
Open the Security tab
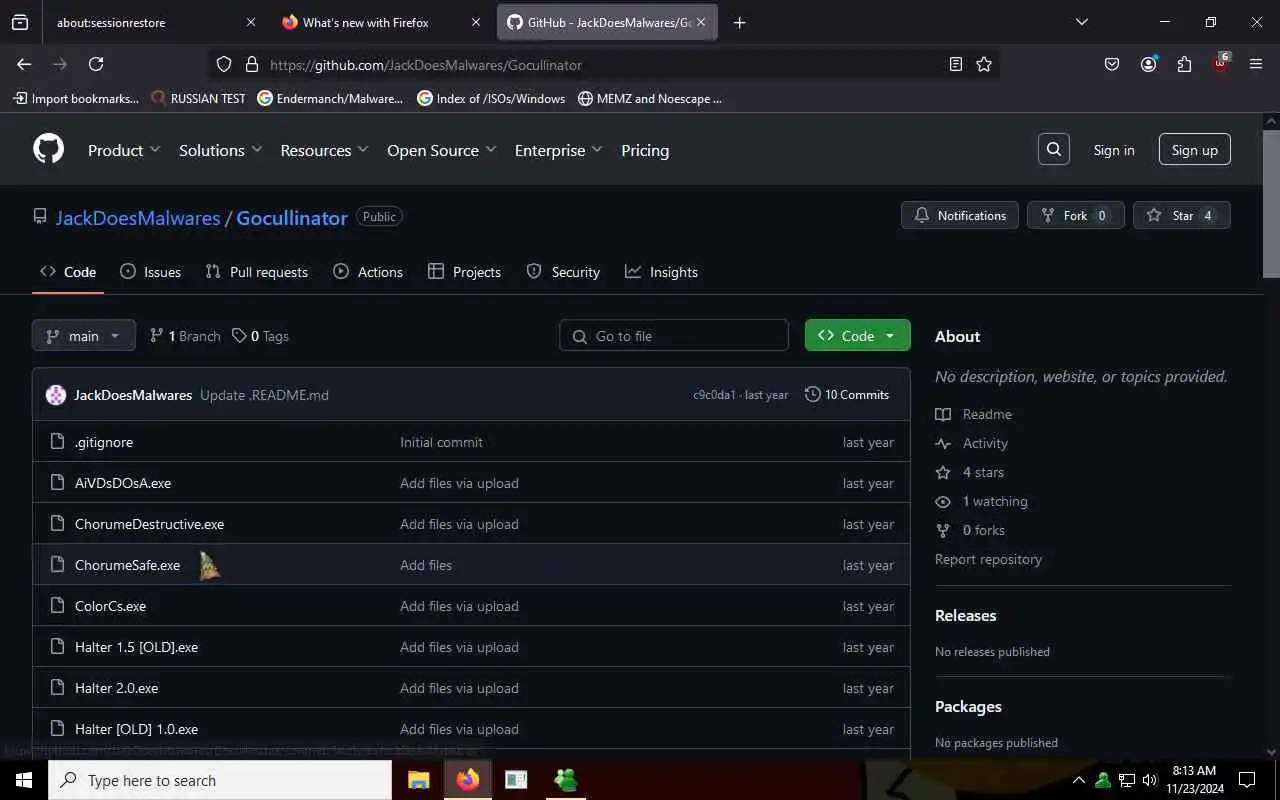[x=563, y=272]
